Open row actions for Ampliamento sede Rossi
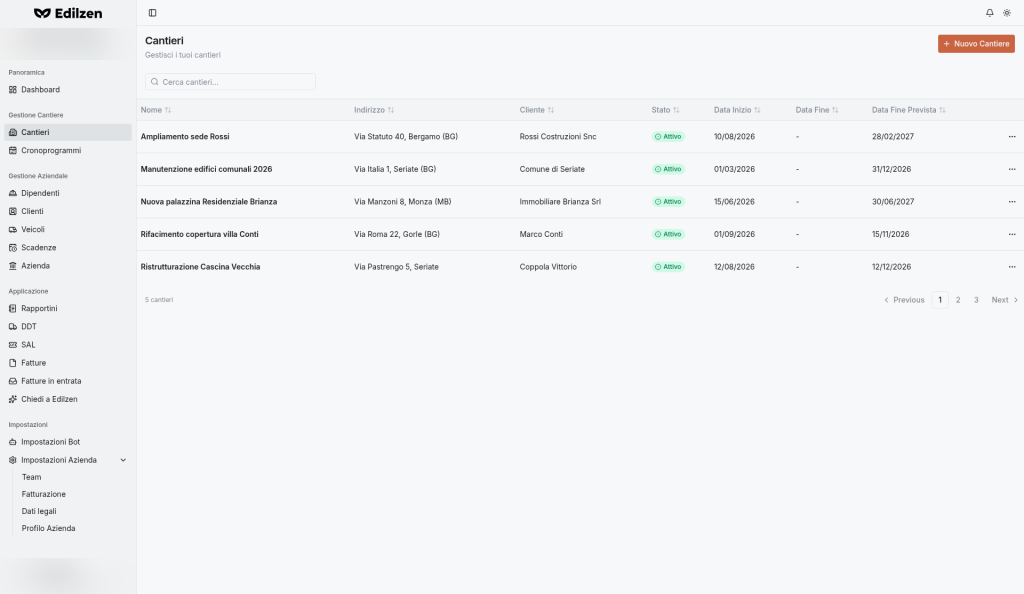Viewport: 1024px width, 594px height. [x=1012, y=136]
